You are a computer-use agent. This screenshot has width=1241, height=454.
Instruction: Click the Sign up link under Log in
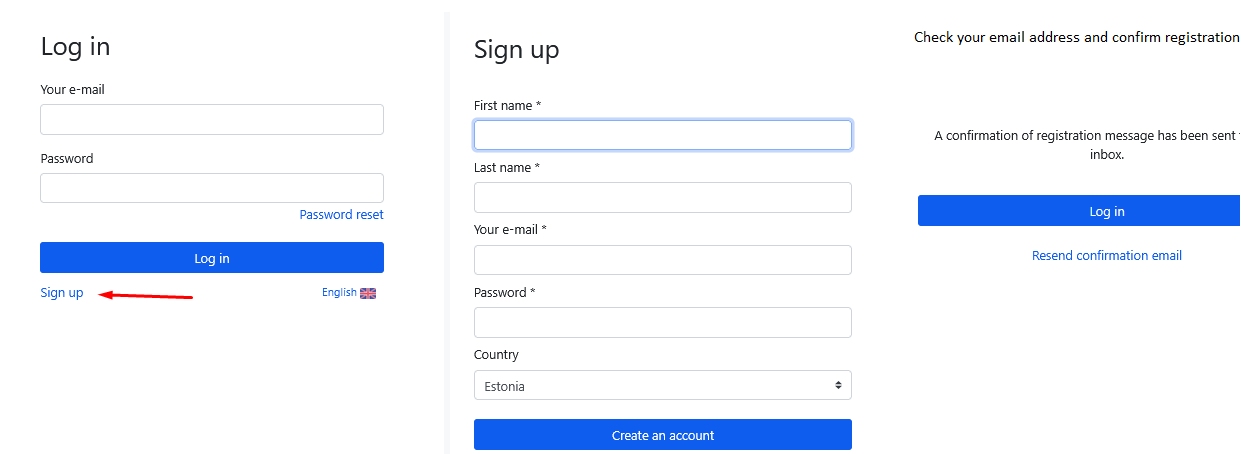coord(62,293)
